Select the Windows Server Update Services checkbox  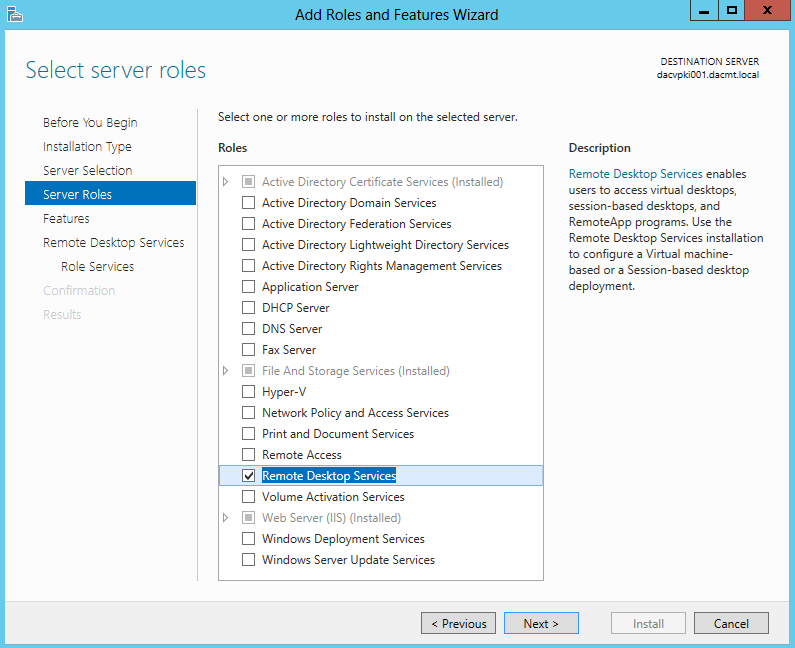(x=248, y=560)
